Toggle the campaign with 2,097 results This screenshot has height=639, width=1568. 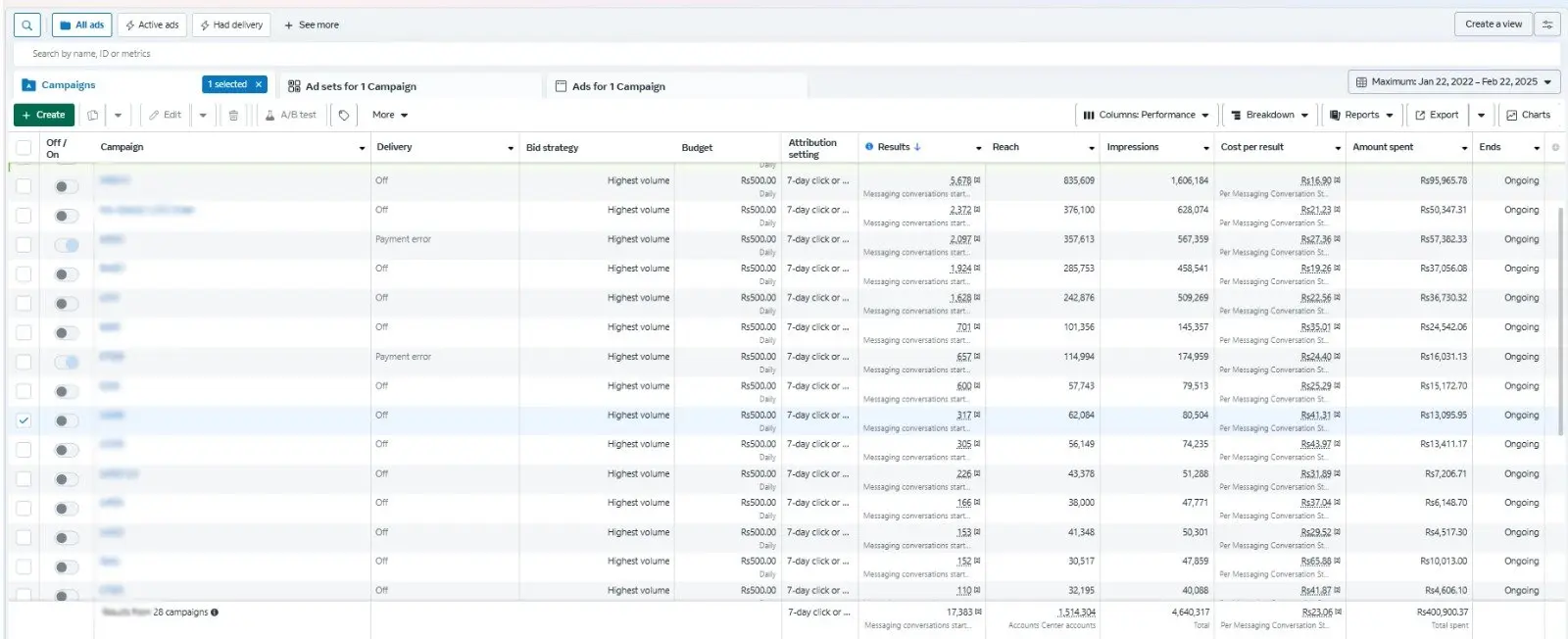click(x=66, y=245)
